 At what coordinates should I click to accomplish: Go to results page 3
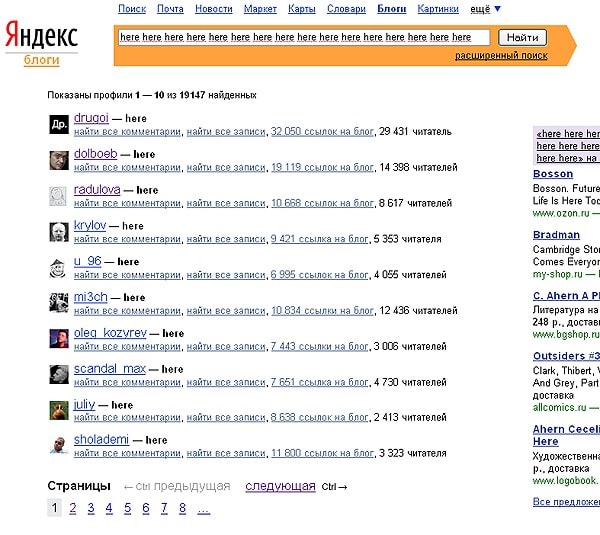(x=91, y=508)
